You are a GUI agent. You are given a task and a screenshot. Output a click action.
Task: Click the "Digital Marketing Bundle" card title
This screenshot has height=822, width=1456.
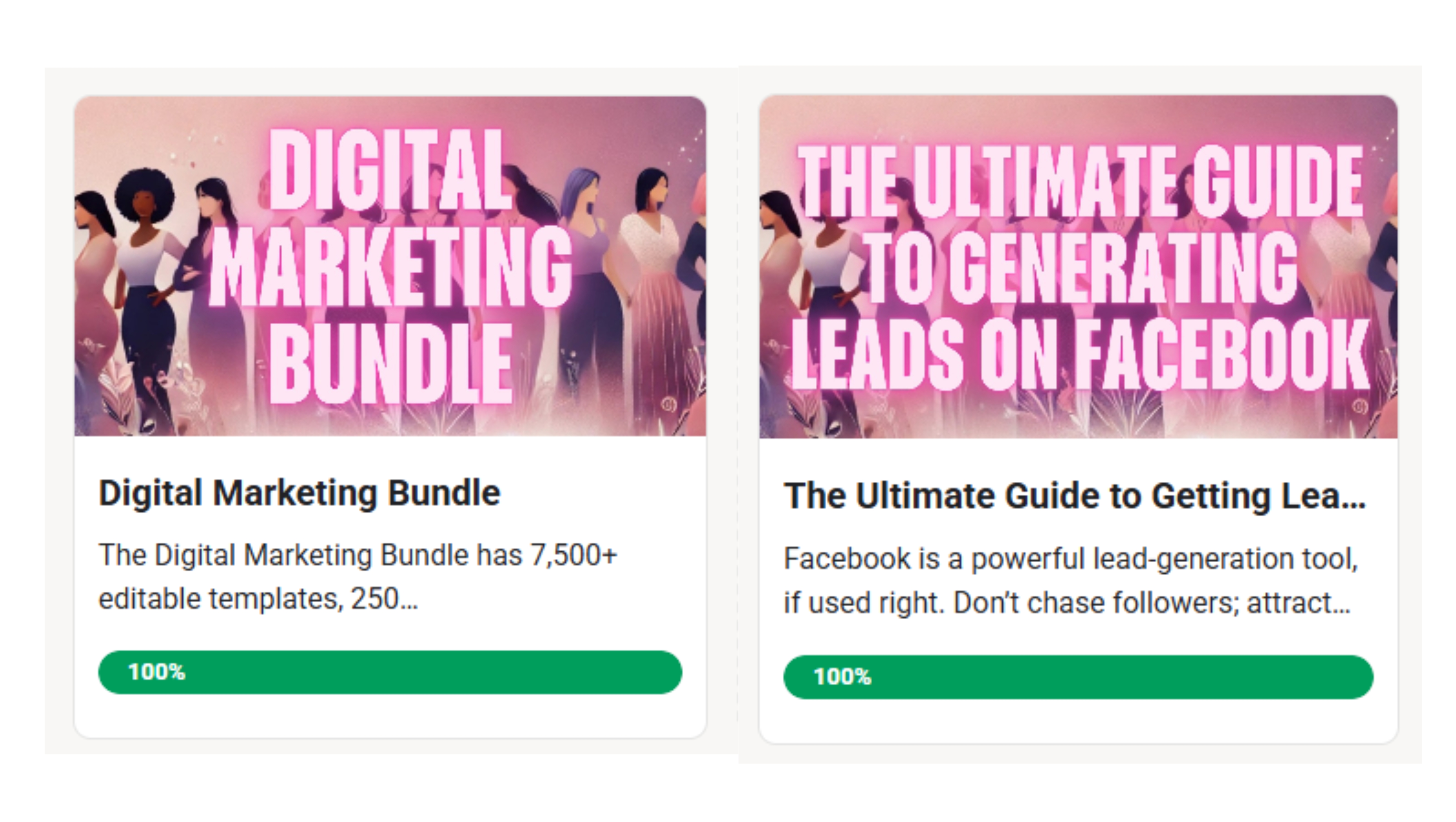tap(299, 493)
